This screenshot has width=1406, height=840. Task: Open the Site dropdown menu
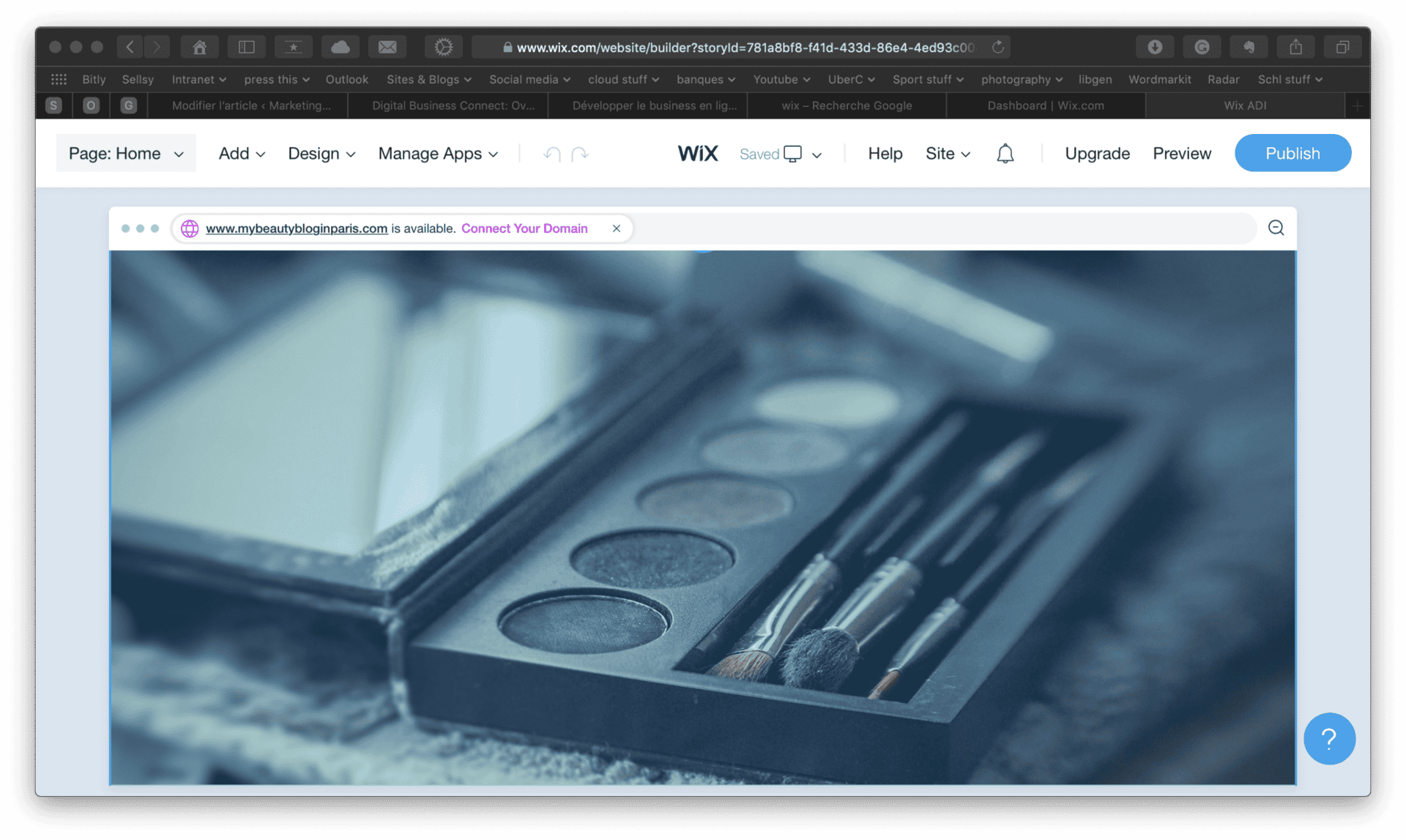coord(948,154)
